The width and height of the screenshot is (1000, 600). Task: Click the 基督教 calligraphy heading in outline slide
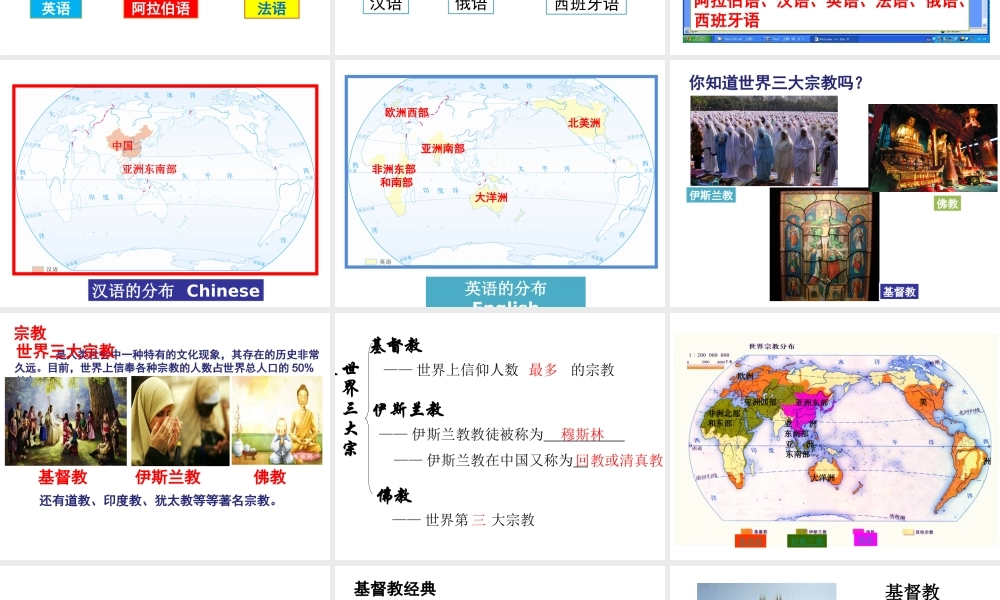click(x=396, y=346)
